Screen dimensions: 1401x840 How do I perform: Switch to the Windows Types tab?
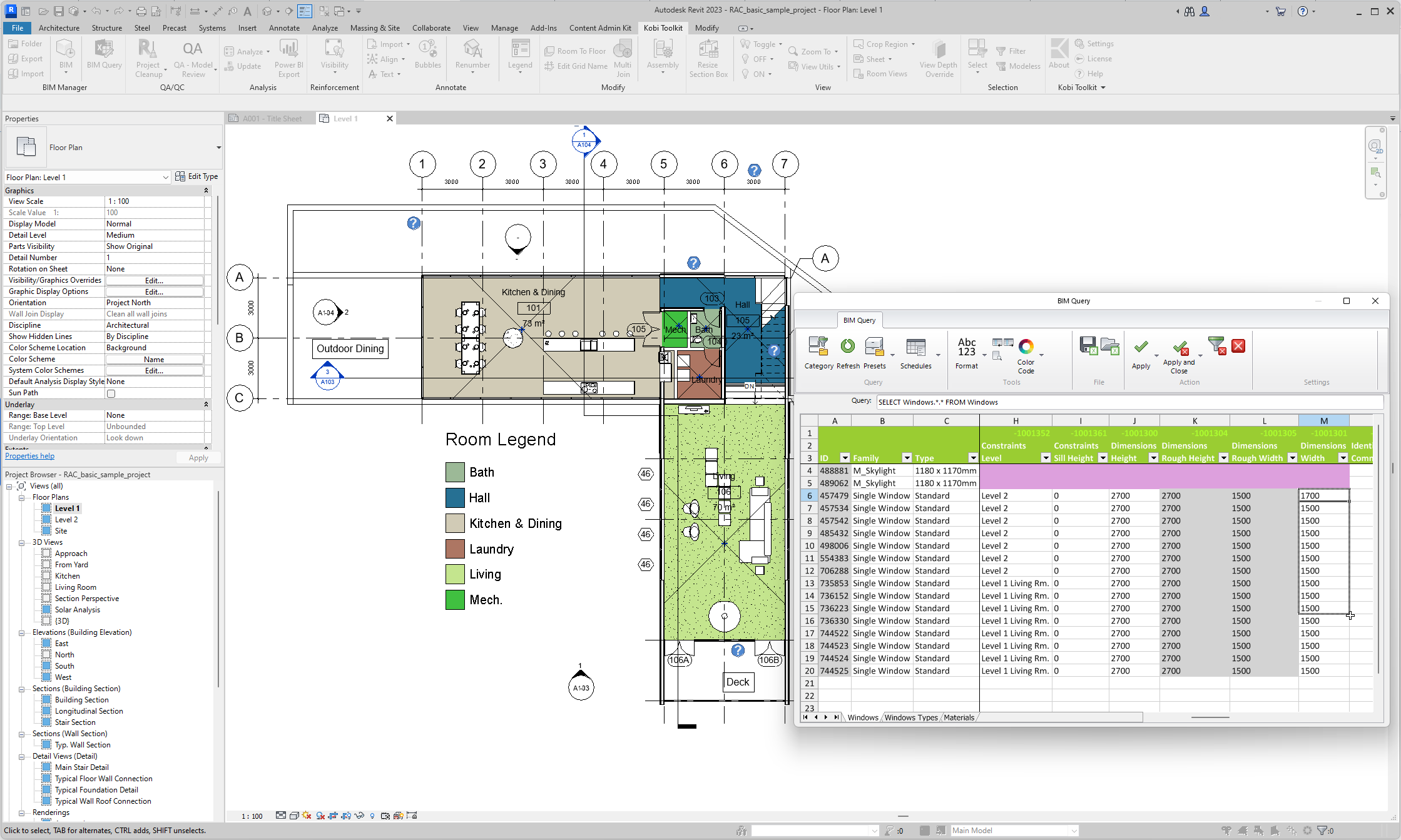coord(910,717)
